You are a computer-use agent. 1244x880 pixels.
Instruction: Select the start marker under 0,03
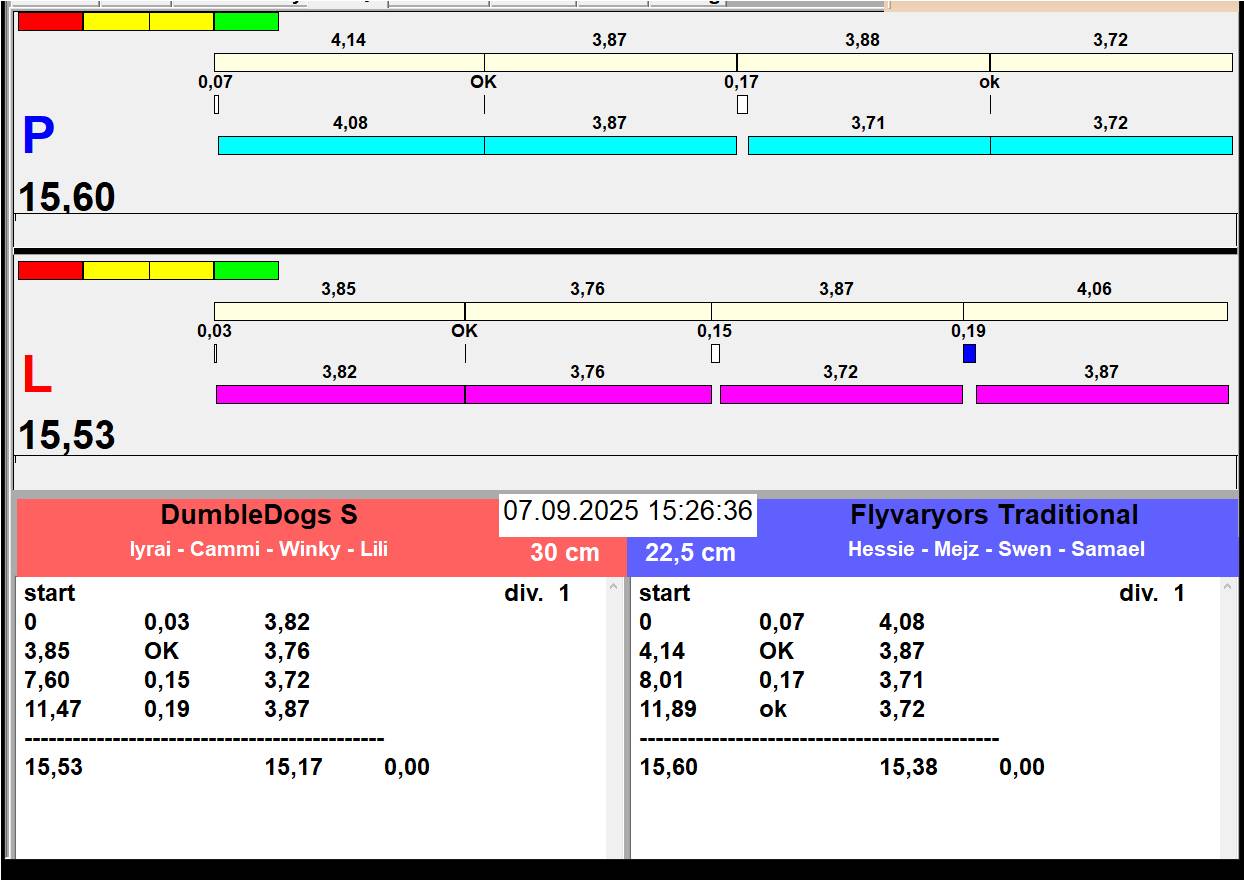pos(215,353)
